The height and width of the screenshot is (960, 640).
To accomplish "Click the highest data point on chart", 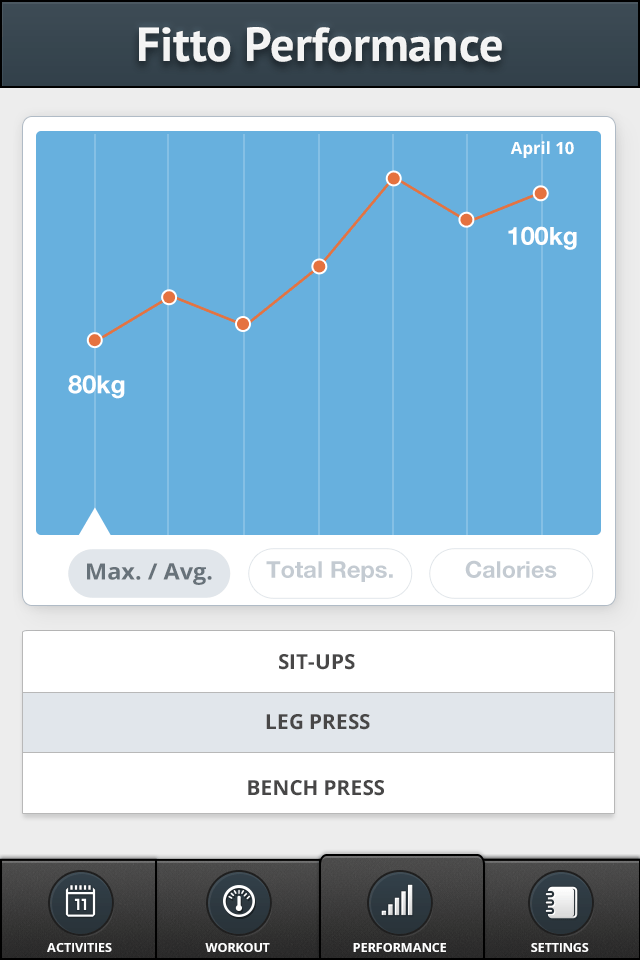I will pyautogui.click(x=394, y=178).
